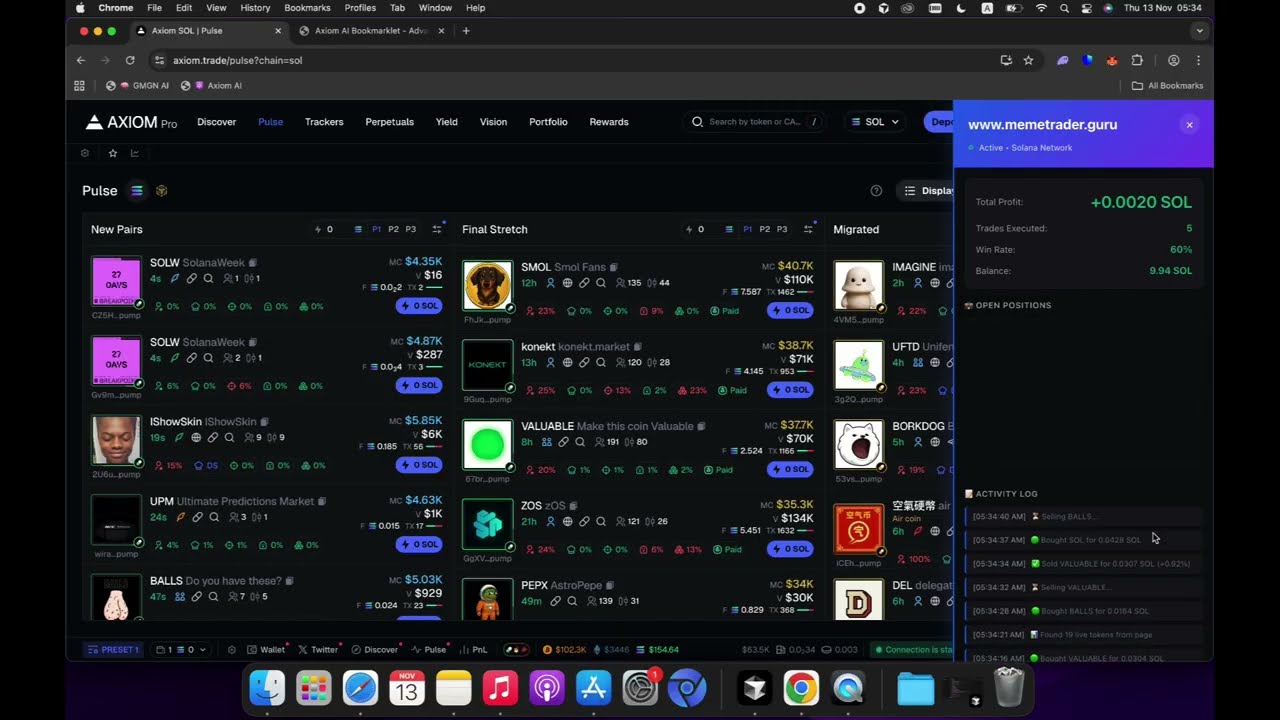Click the AXIOM Pro logo
Screen dimensions: 1280x720
131,122
